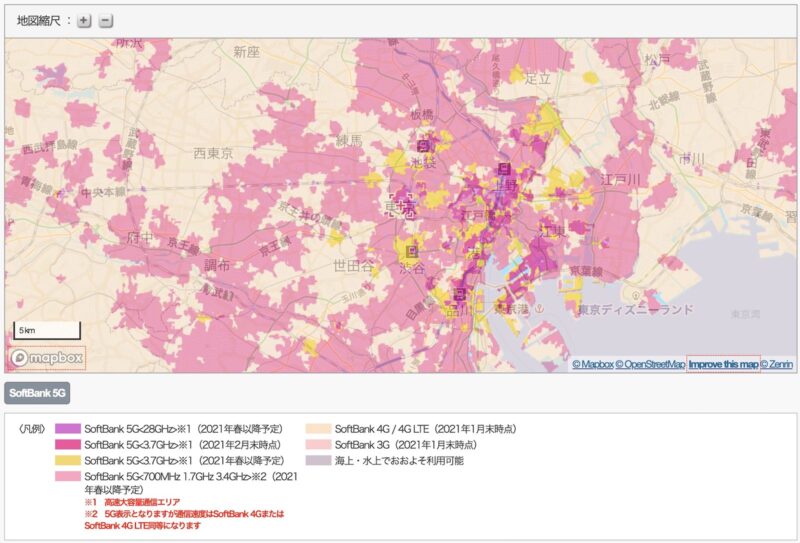Open the Improve this map link
The width and height of the screenshot is (800, 543).
pyautogui.click(x=723, y=364)
